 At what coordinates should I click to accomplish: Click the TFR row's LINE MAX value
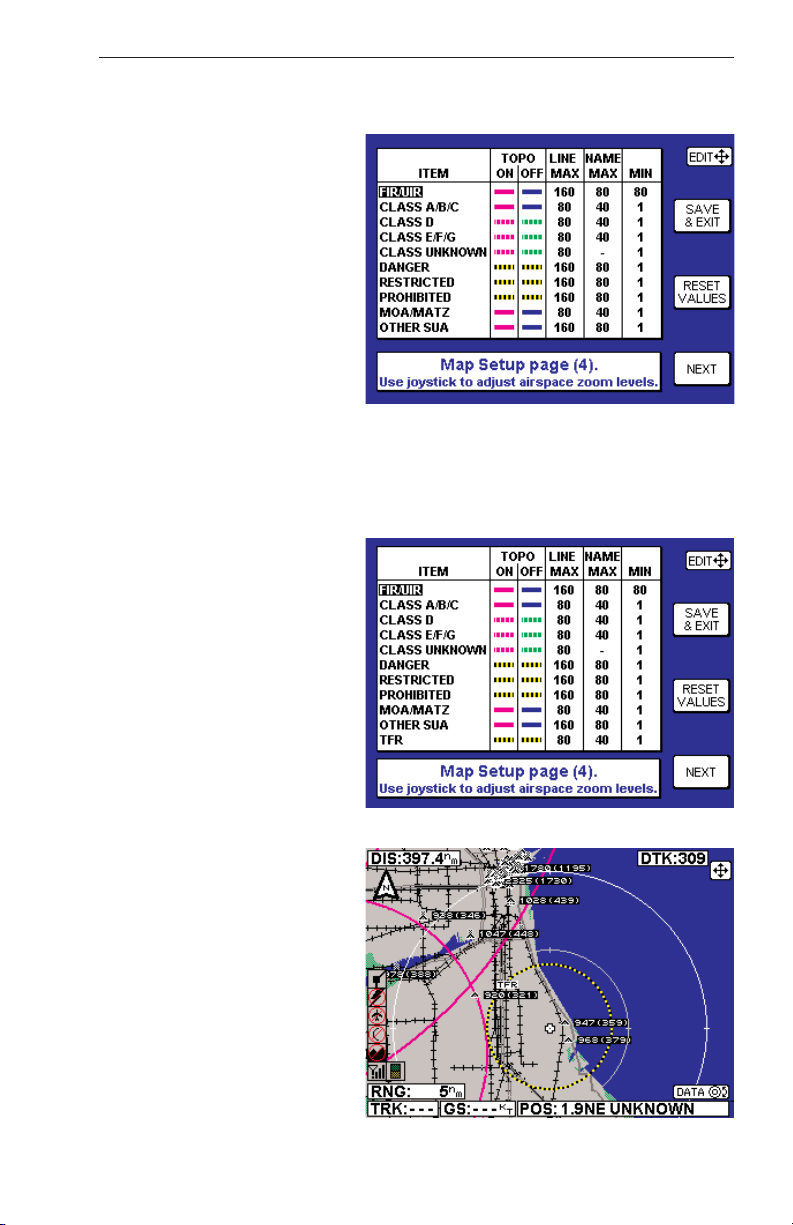tap(562, 740)
